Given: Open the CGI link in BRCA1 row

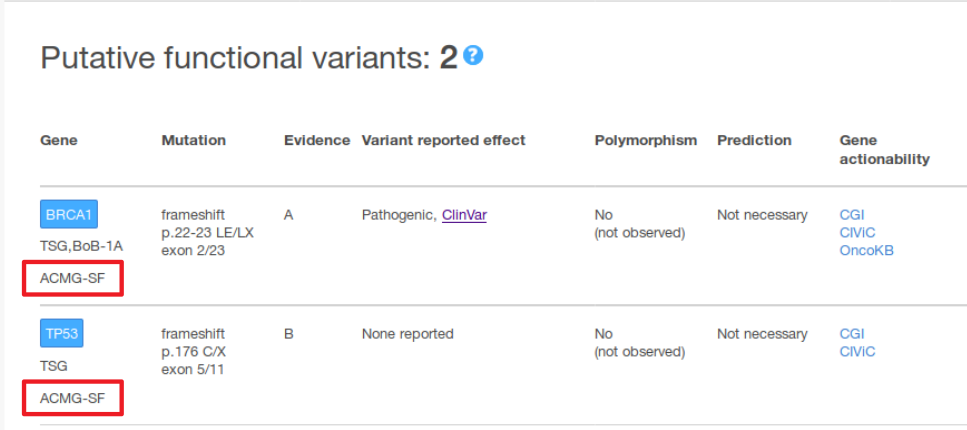Looking at the screenshot, I should pos(852,215).
